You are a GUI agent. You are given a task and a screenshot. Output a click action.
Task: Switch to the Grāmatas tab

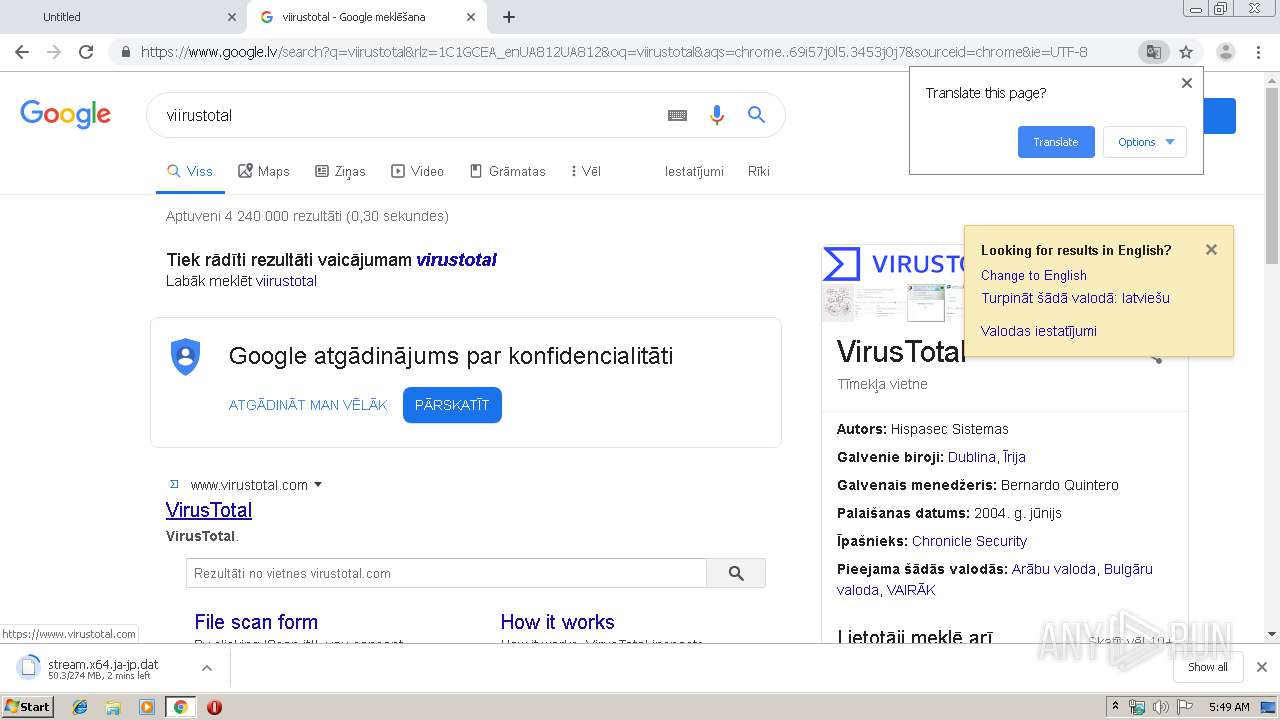507,171
